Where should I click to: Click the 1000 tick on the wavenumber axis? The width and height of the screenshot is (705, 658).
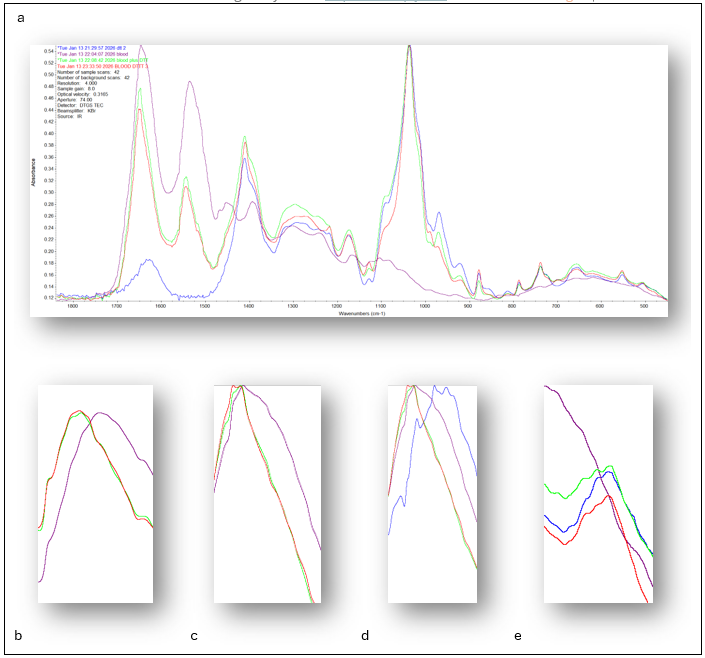[425, 306]
